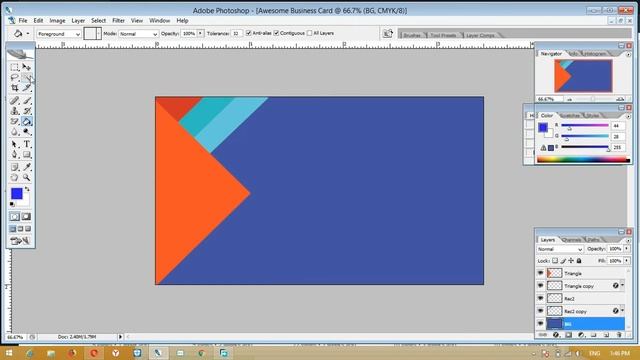Open the Opacity slider arrow in options bar
This screenshot has height=360, width=640.
point(200,33)
